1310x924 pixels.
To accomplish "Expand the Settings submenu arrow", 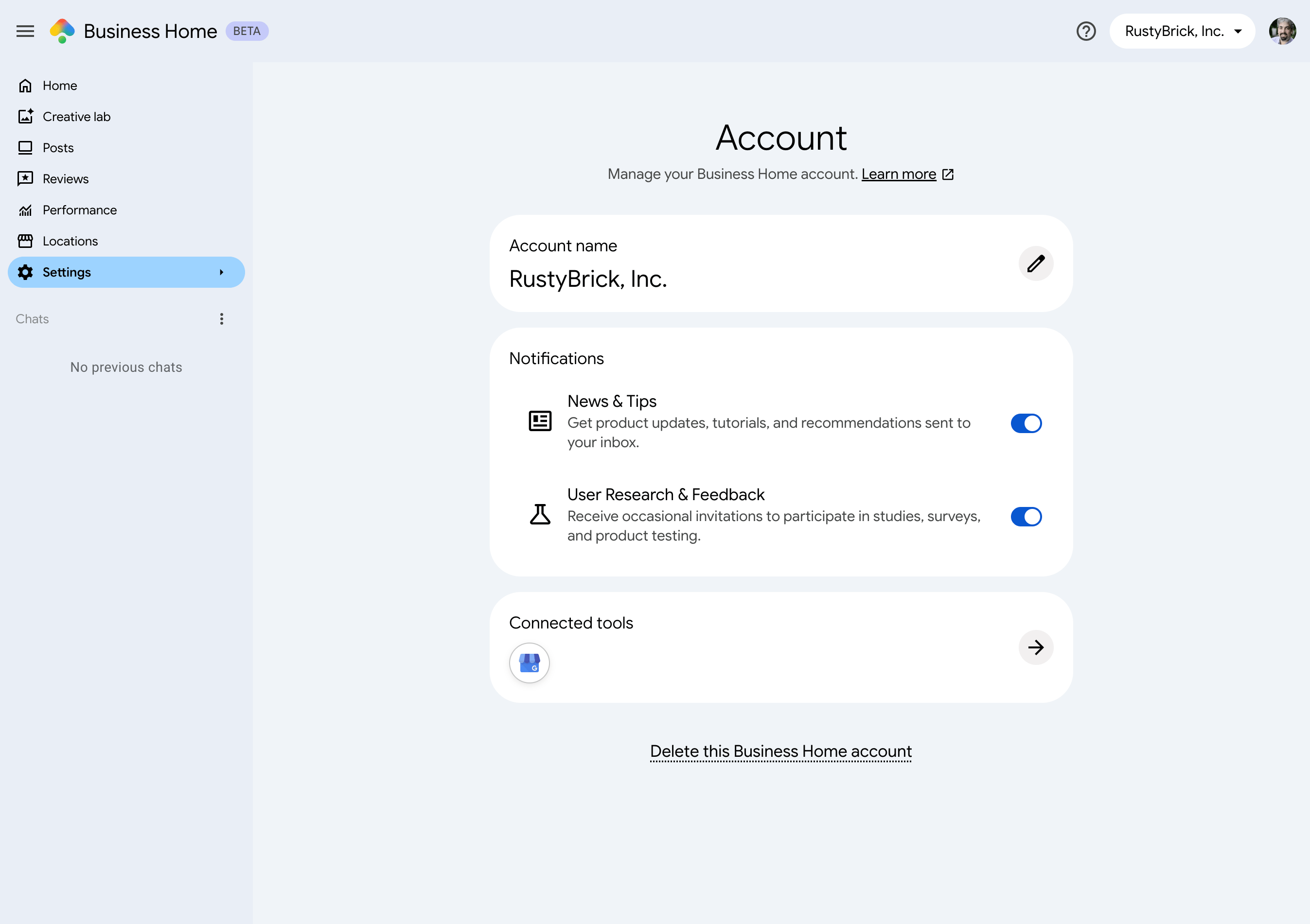I will tap(221, 272).
